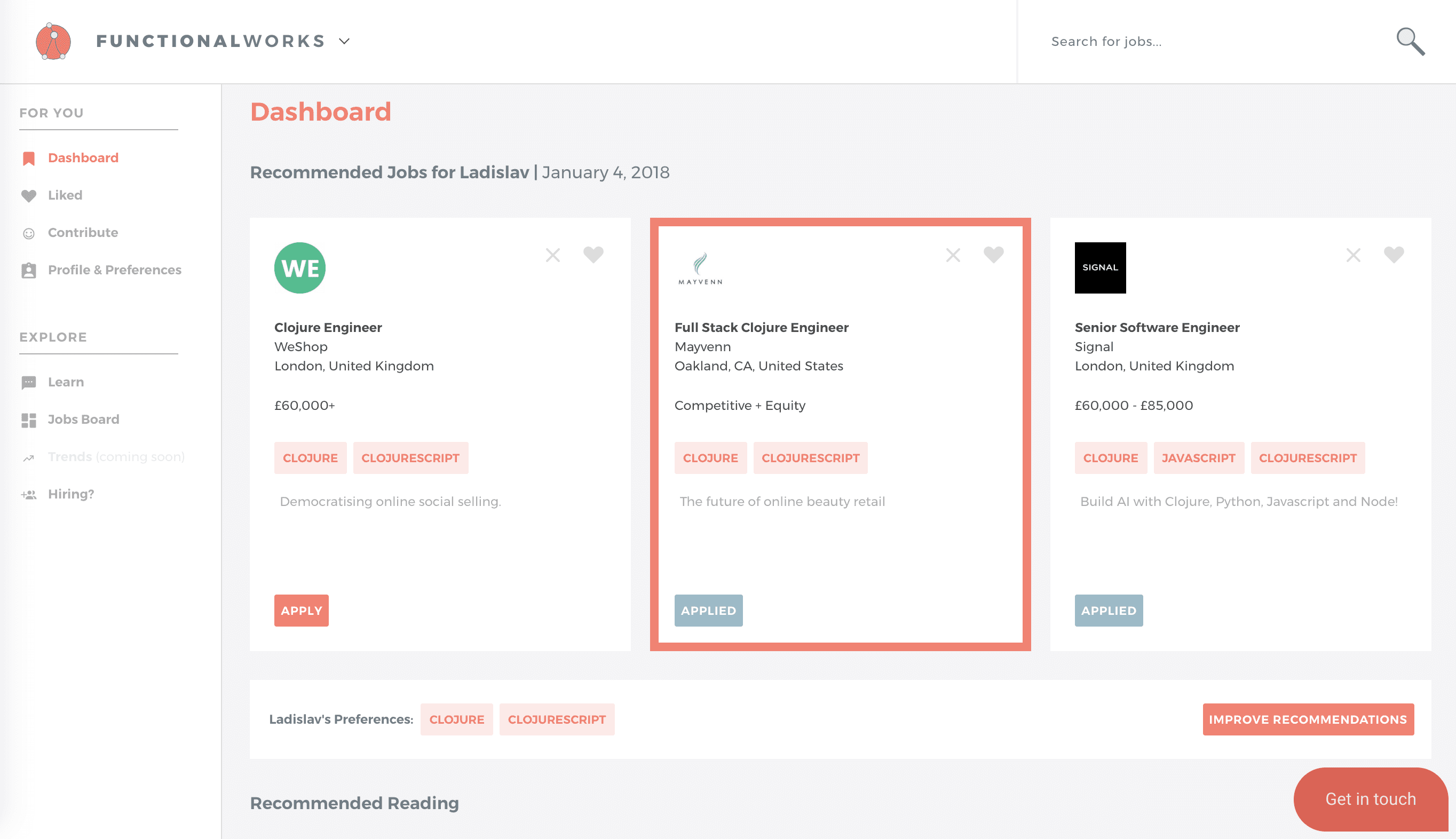Viewport: 1456px width, 839px height.
Task: Click CLOJURESCRIPT tag on WeShop card
Action: click(410, 458)
